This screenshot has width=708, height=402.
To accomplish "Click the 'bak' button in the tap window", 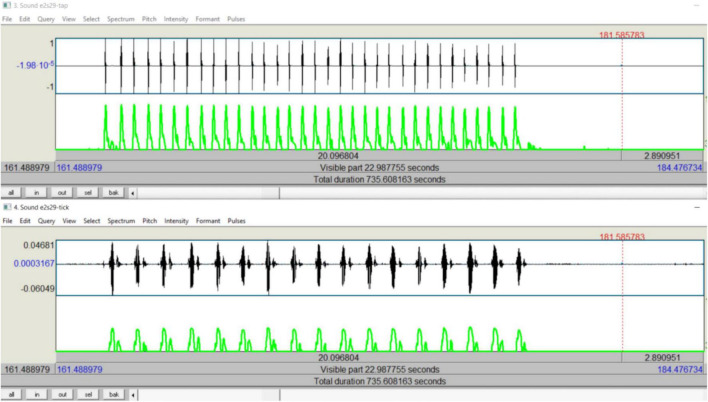I will pyautogui.click(x=113, y=193).
